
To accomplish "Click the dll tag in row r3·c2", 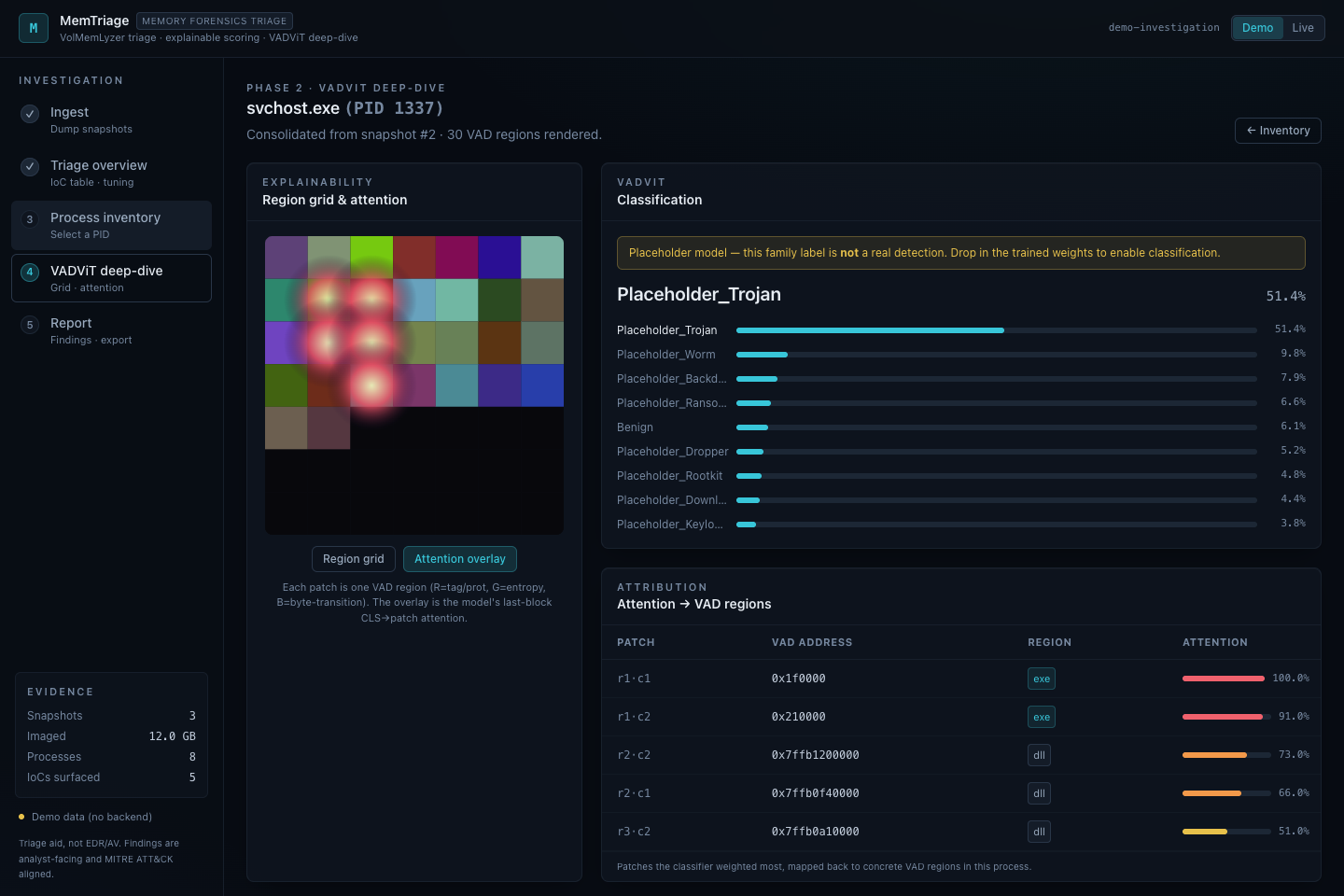I will (1039, 832).
